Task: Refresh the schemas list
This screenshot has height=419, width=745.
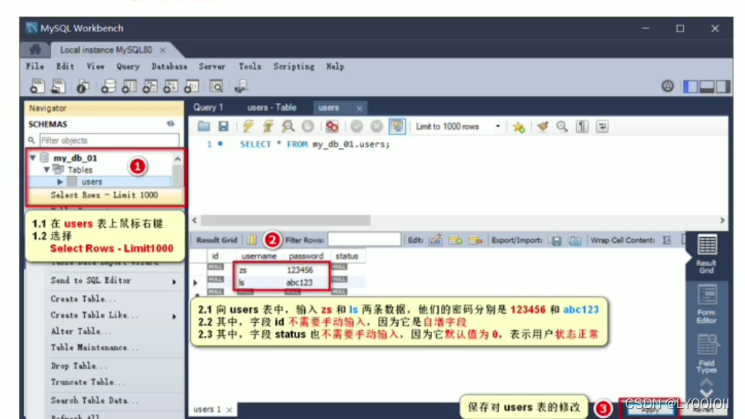Action: (x=171, y=124)
